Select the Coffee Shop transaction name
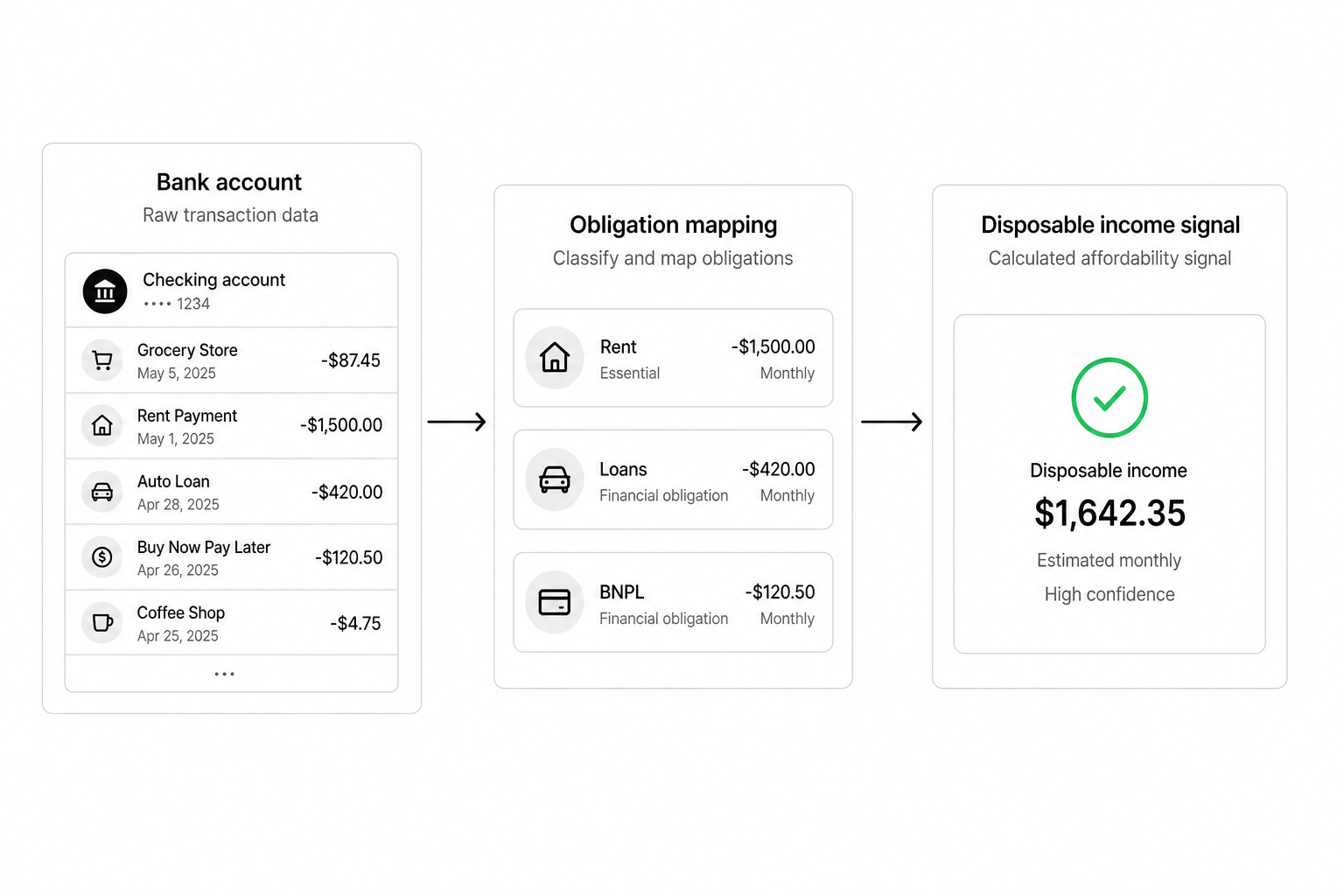Viewport: 1344px width, 896px height. [181, 612]
